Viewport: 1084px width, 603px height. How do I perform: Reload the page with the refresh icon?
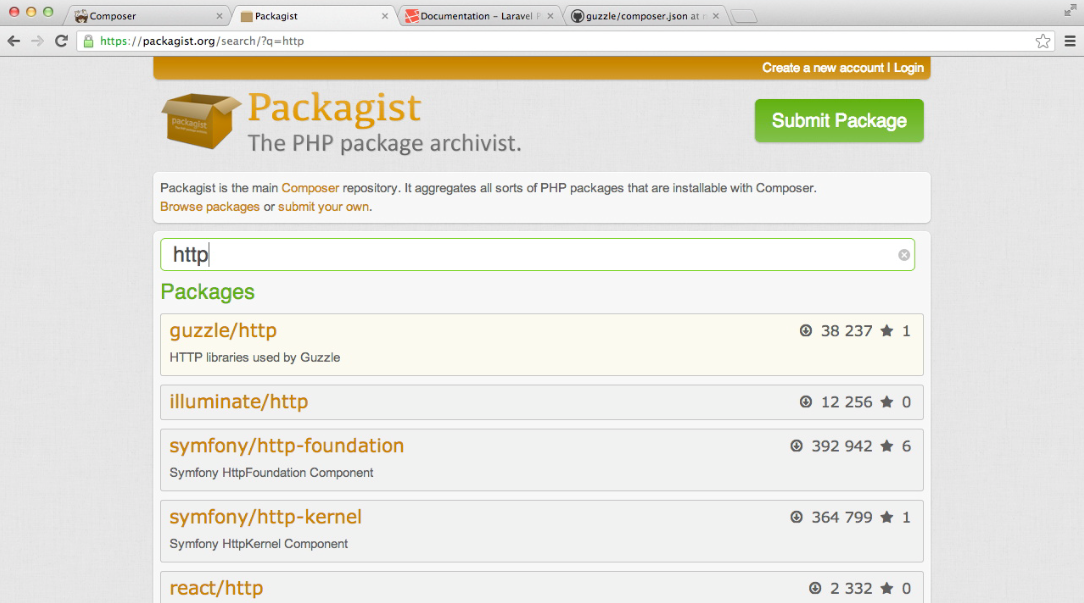pos(61,41)
